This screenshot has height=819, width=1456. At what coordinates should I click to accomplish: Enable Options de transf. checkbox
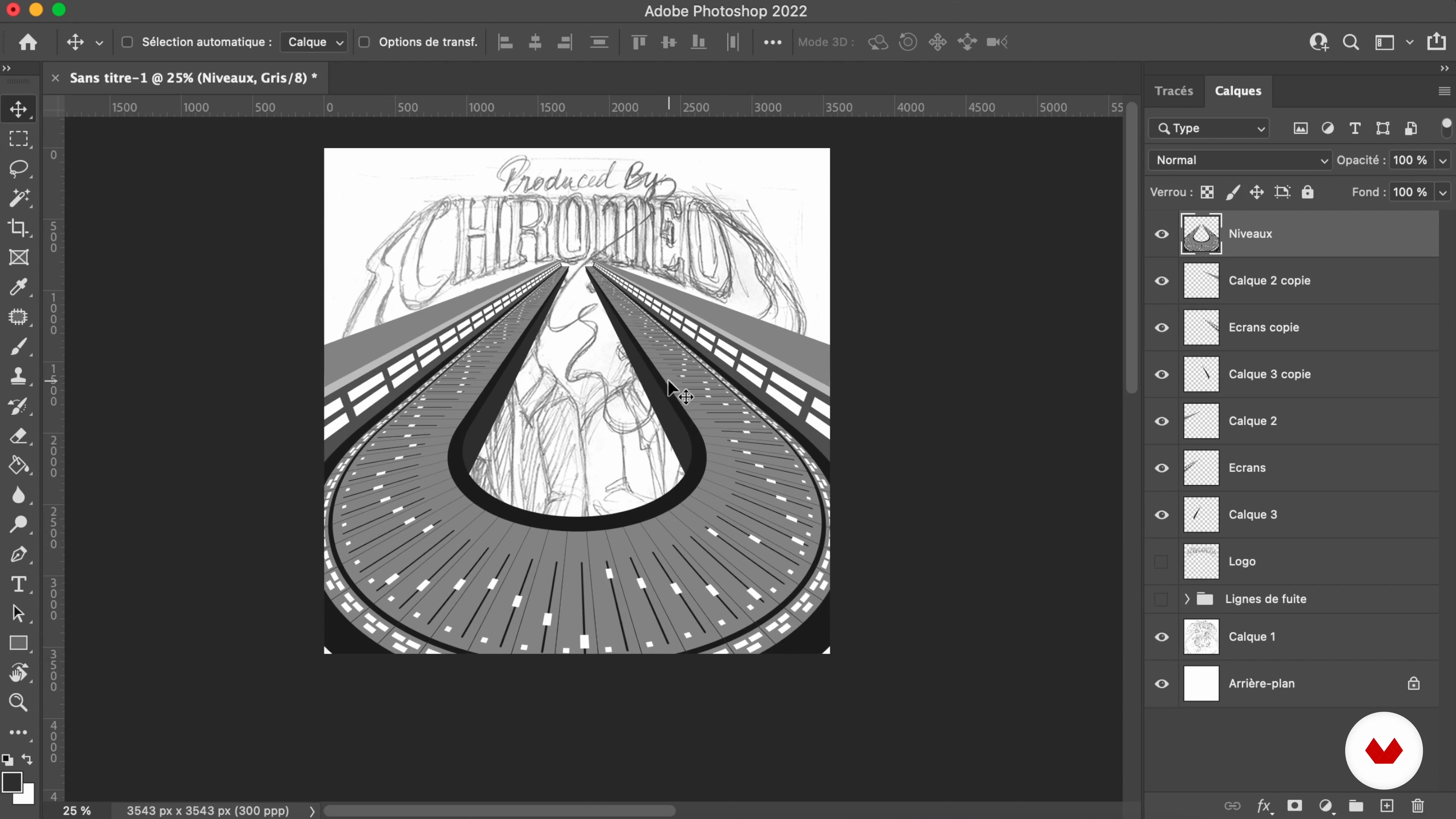(x=364, y=42)
